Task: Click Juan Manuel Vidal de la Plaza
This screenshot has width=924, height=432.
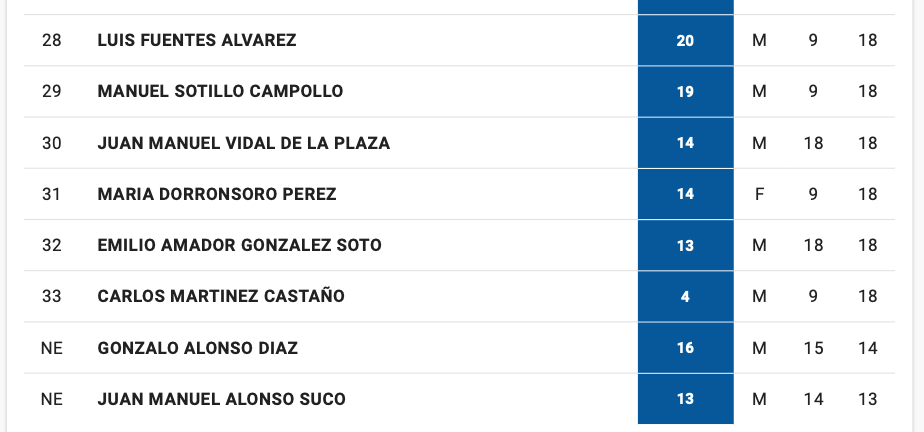Action: pyautogui.click(x=244, y=143)
